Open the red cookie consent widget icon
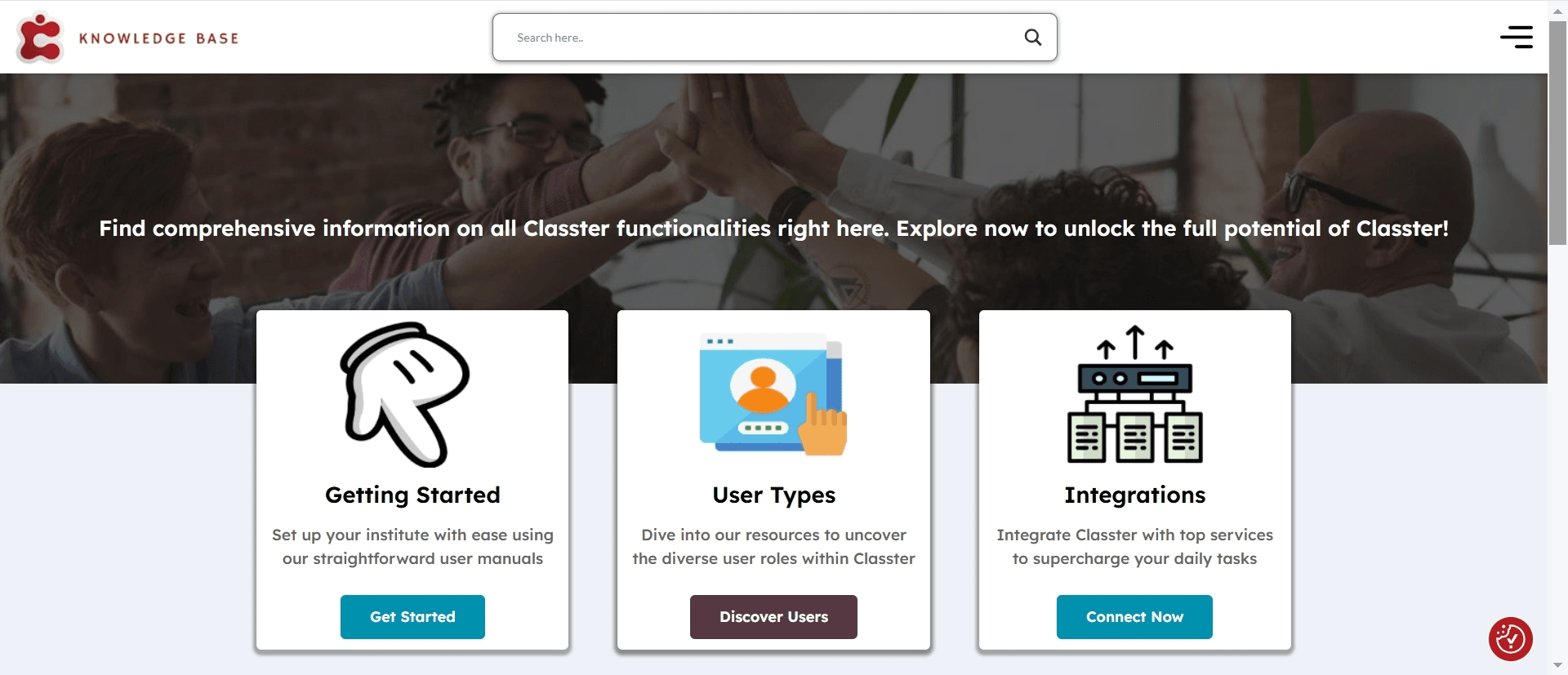The height and width of the screenshot is (675, 1568). click(1510, 638)
